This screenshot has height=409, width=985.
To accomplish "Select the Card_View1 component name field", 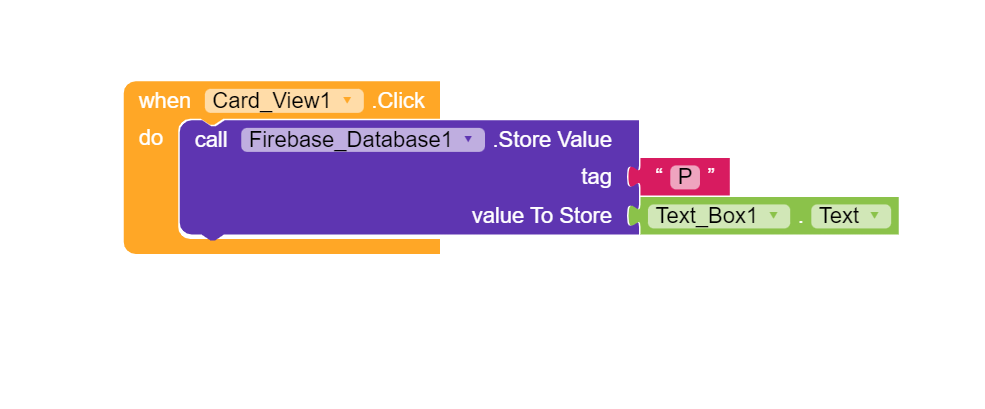I will click(x=271, y=101).
